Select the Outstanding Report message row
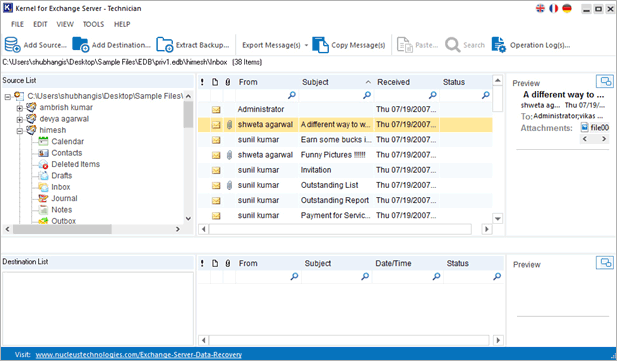617x361 pixels. click(x=345, y=200)
